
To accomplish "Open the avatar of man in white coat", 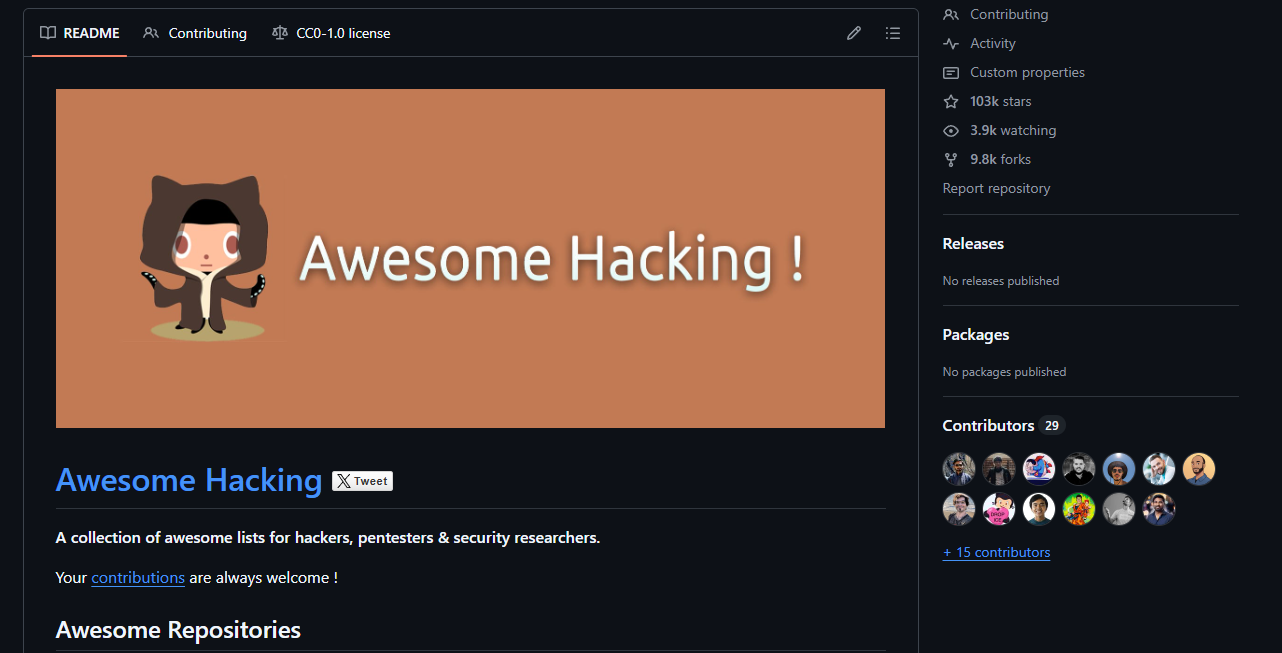I will point(1159,469).
